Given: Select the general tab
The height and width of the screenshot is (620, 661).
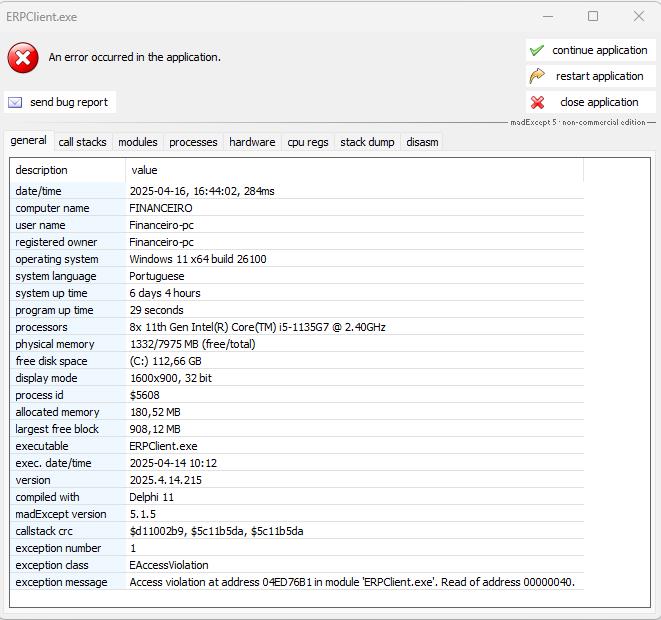Looking at the screenshot, I should coord(28,141).
